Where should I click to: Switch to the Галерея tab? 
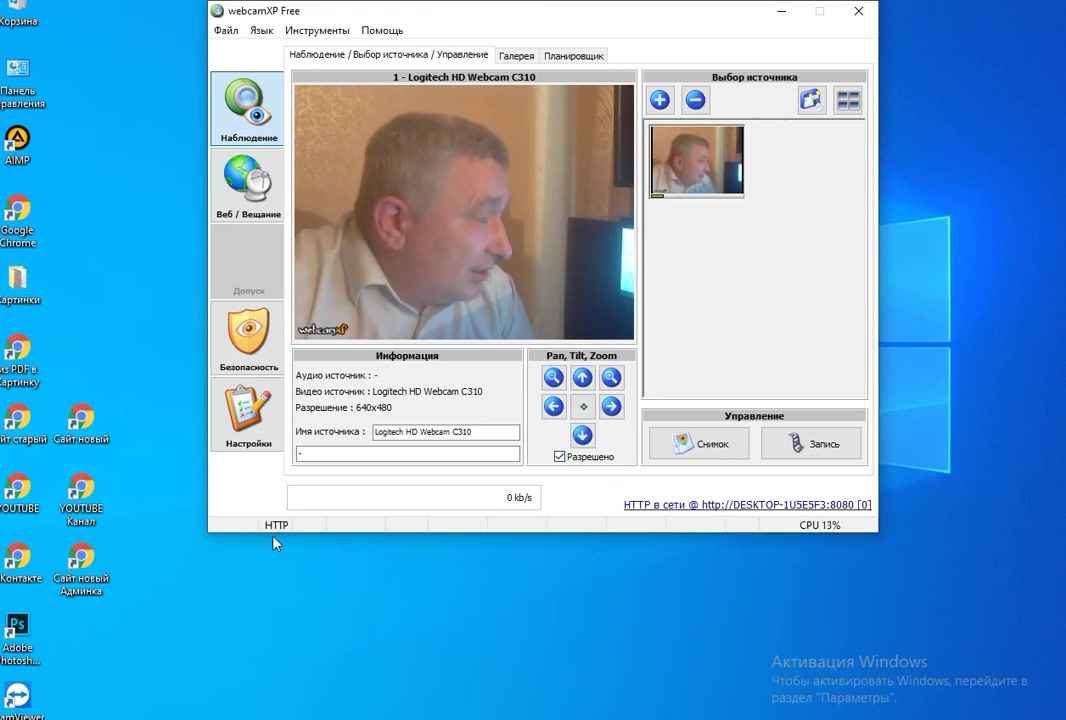[516, 56]
